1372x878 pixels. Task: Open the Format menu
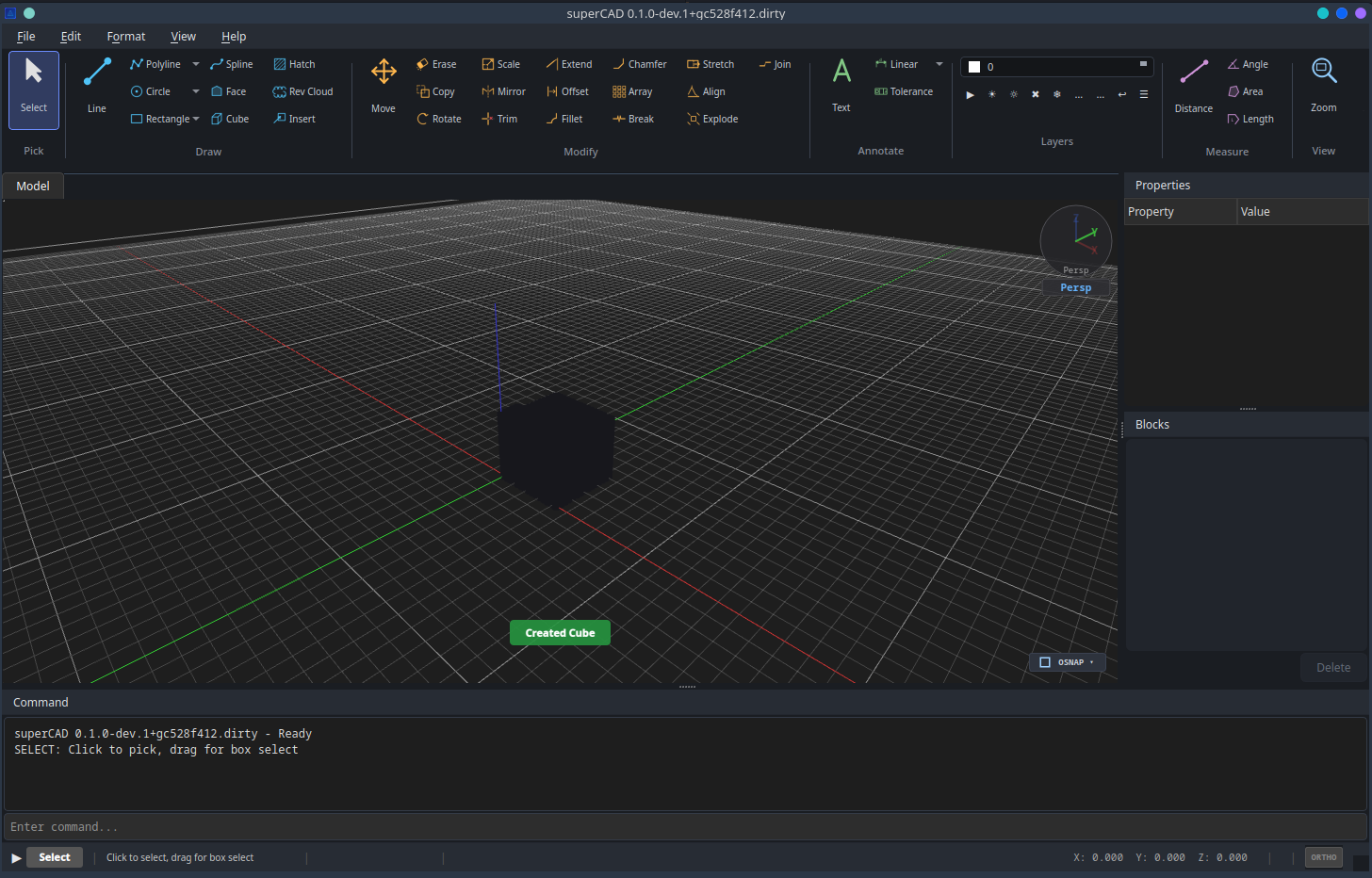point(126,36)
